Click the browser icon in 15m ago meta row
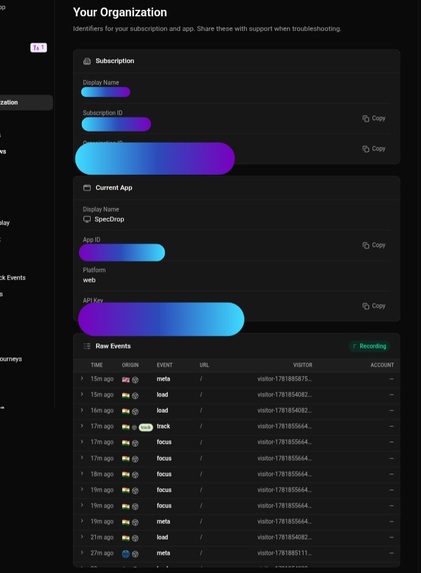Screen dimensions: 421x573 click(135, 380)
